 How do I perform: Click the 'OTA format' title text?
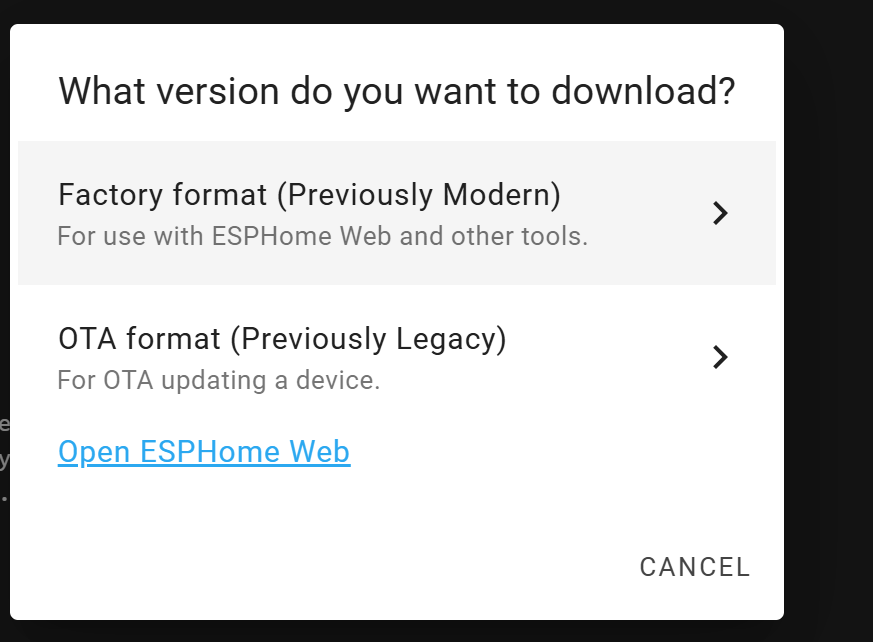(139, 339)
